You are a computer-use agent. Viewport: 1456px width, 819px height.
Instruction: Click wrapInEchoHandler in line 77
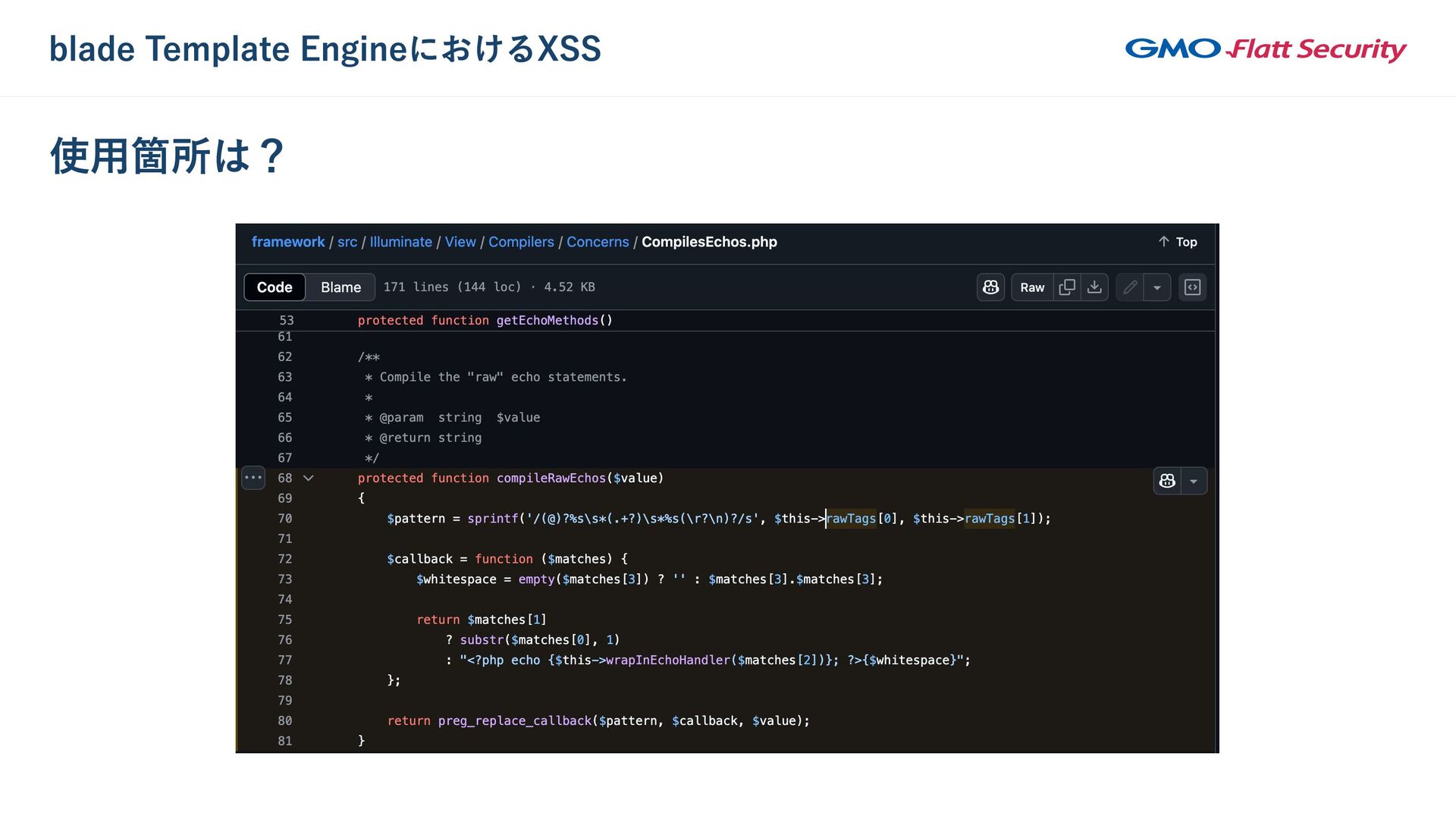(667, 661)
